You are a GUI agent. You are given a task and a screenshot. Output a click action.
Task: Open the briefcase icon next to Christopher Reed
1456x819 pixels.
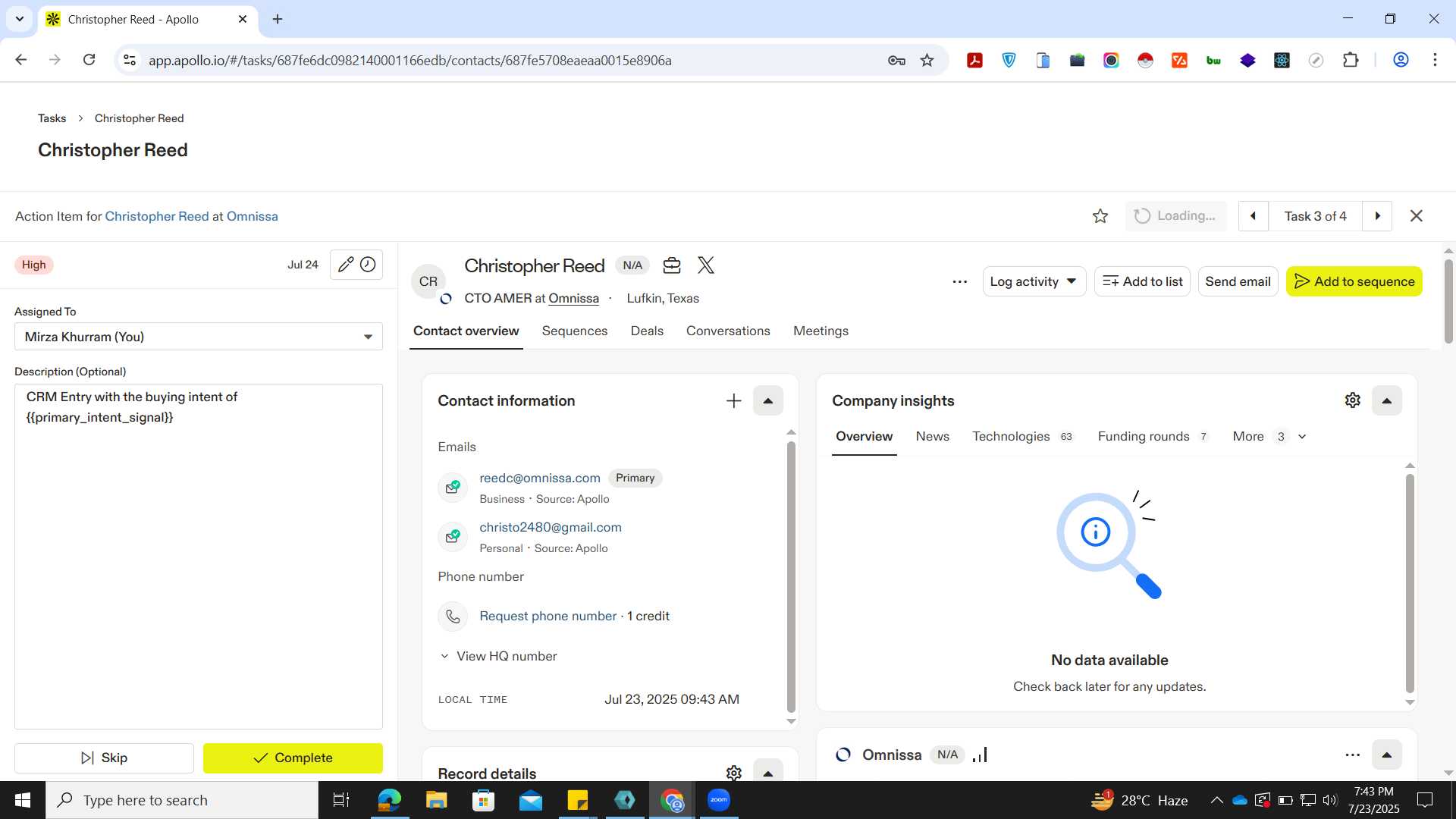(x=672, y=265)
